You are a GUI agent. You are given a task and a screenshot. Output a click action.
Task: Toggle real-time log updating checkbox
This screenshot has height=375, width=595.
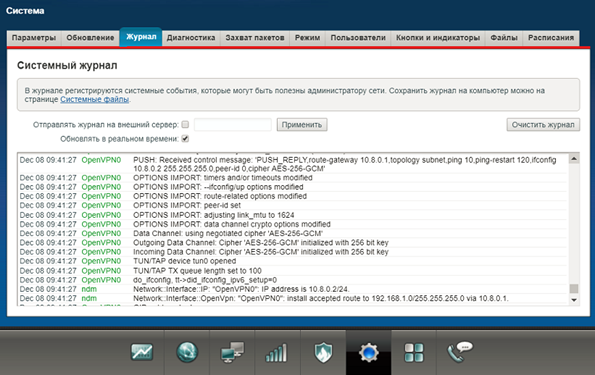coord(185,139)
